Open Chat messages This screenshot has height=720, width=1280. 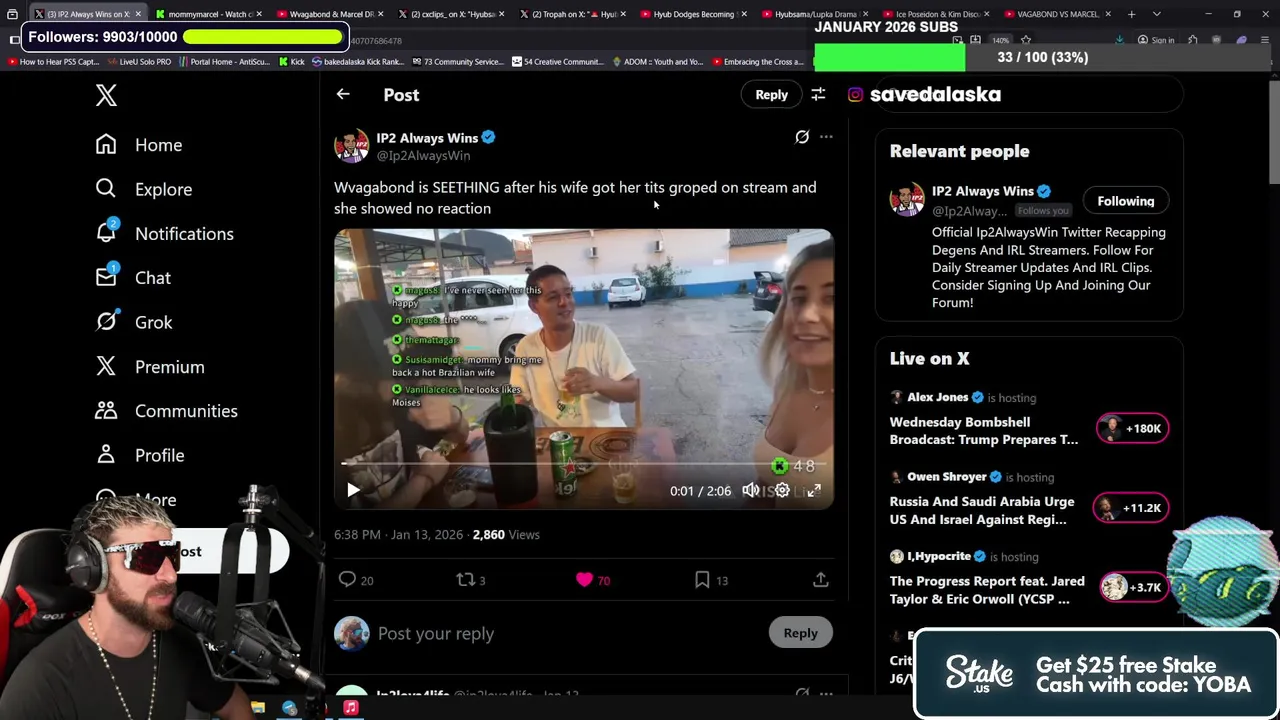point(133,278)
